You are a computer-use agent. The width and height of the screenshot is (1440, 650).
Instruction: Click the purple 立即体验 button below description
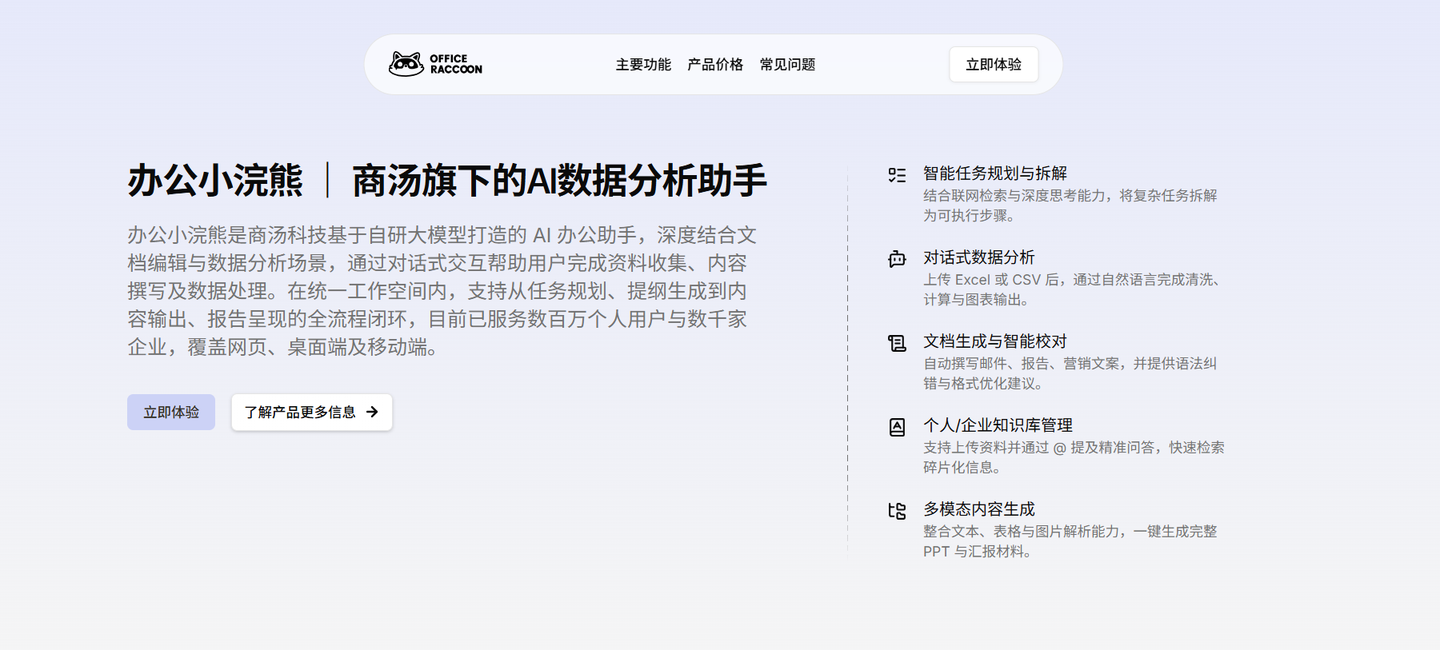click(x=171, y=412)
